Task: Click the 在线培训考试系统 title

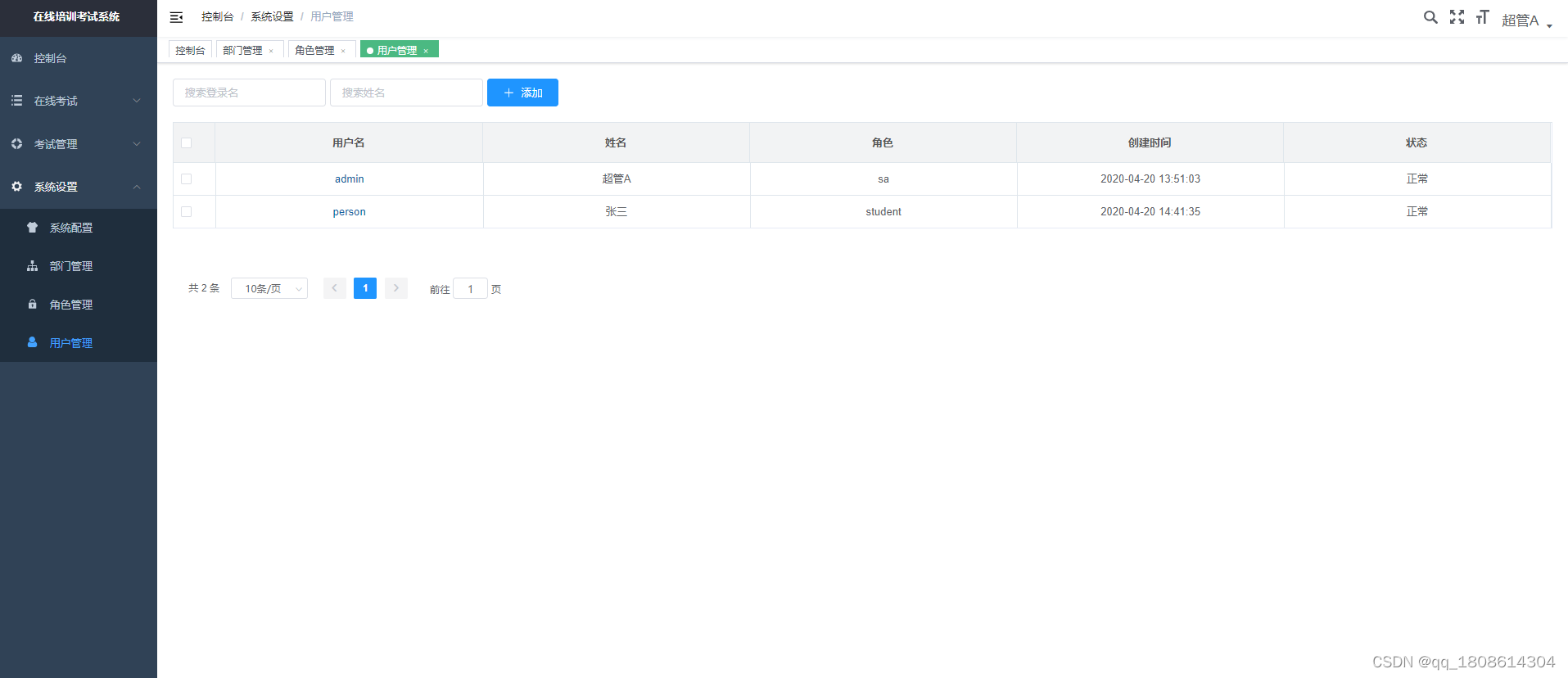Action: tap(76, 16)
